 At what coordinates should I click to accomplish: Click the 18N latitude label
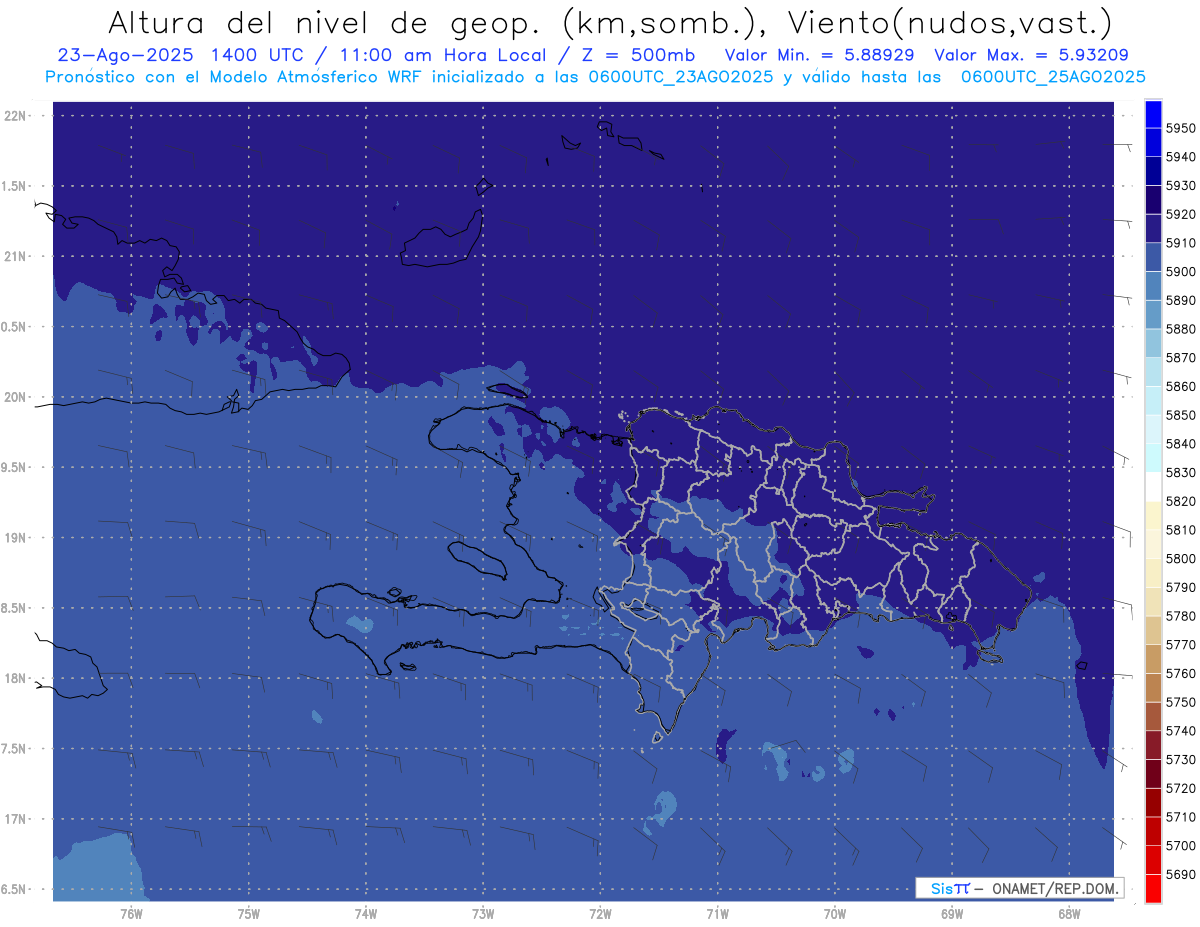click(x=17, y=679)
